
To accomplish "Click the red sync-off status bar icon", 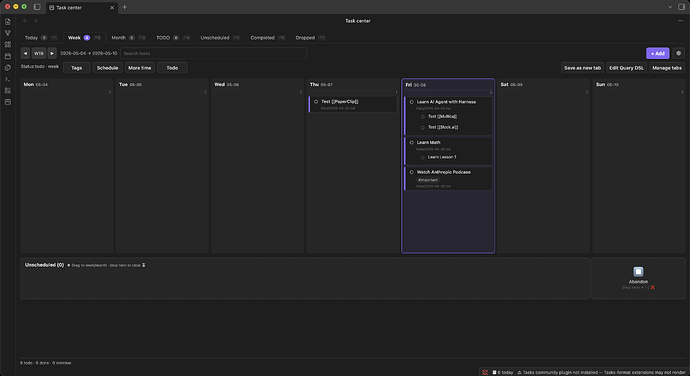I will (x=485, y=372).
